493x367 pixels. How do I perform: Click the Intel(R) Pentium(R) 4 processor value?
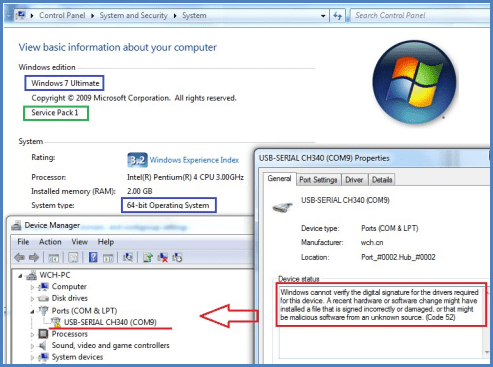tap(185, 177)
